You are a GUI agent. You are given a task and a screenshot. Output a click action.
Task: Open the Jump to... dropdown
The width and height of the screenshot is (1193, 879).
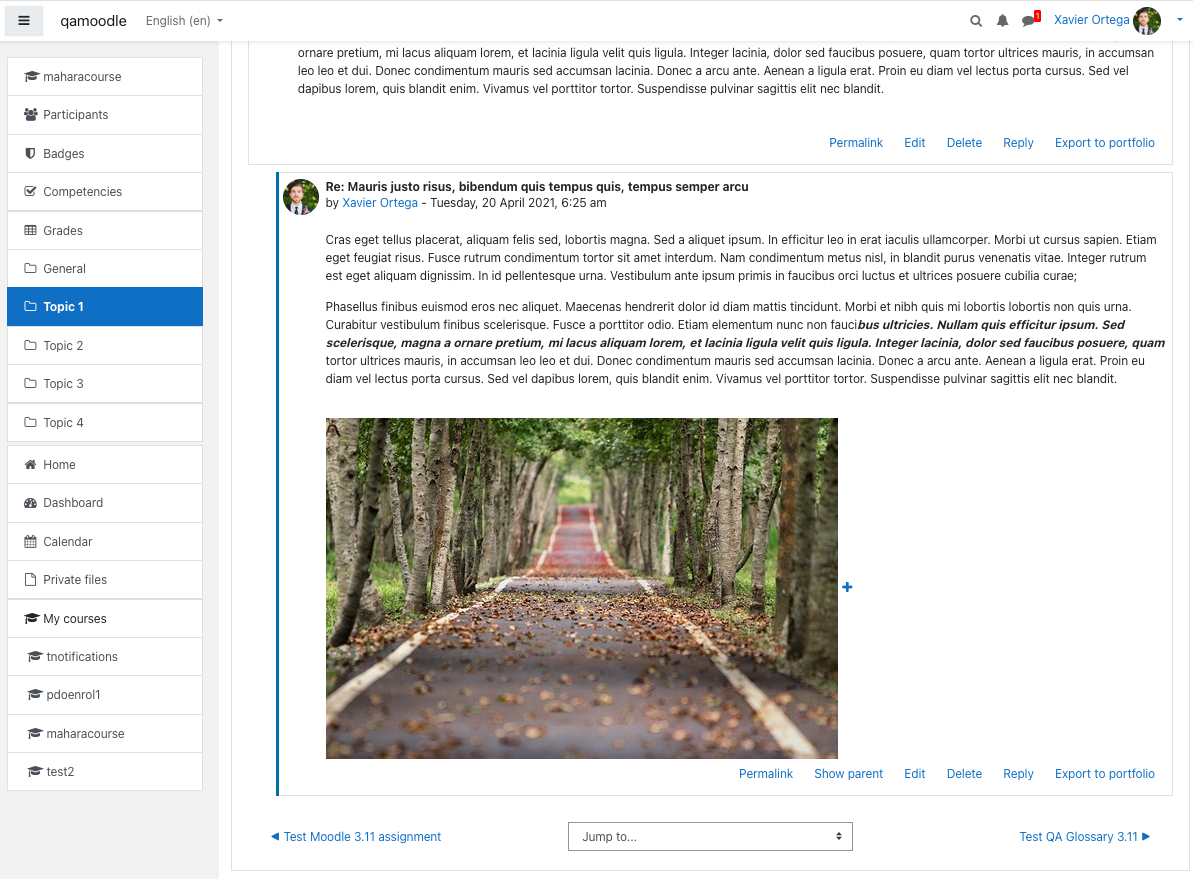click(710, 836)
